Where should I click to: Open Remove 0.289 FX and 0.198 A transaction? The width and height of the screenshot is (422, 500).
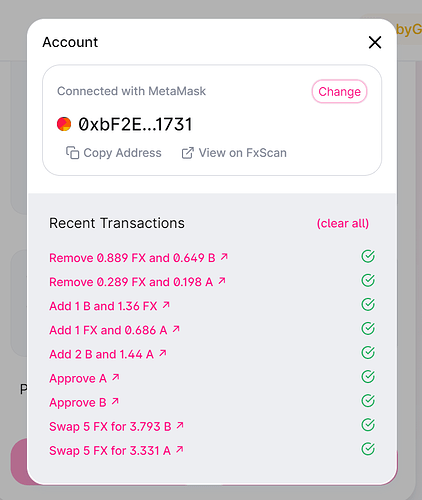click(137, 282)
